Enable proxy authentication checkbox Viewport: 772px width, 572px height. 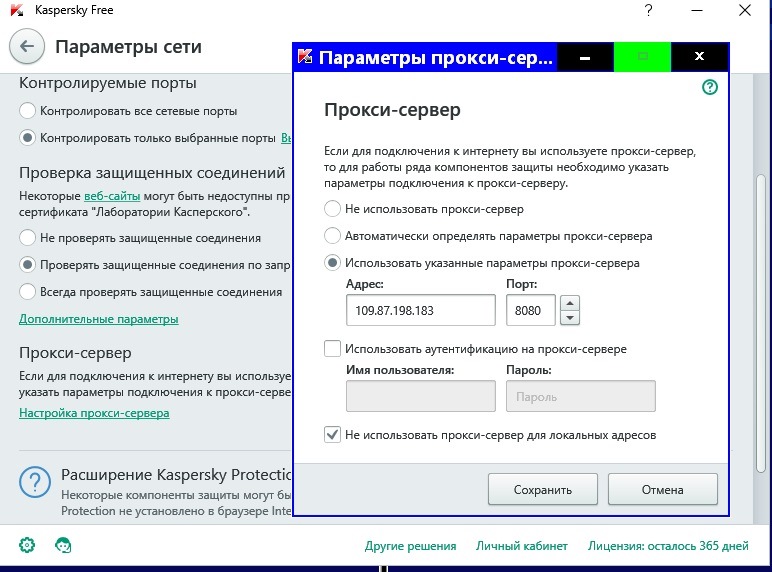pyautogui.click(x=332, y=349)
